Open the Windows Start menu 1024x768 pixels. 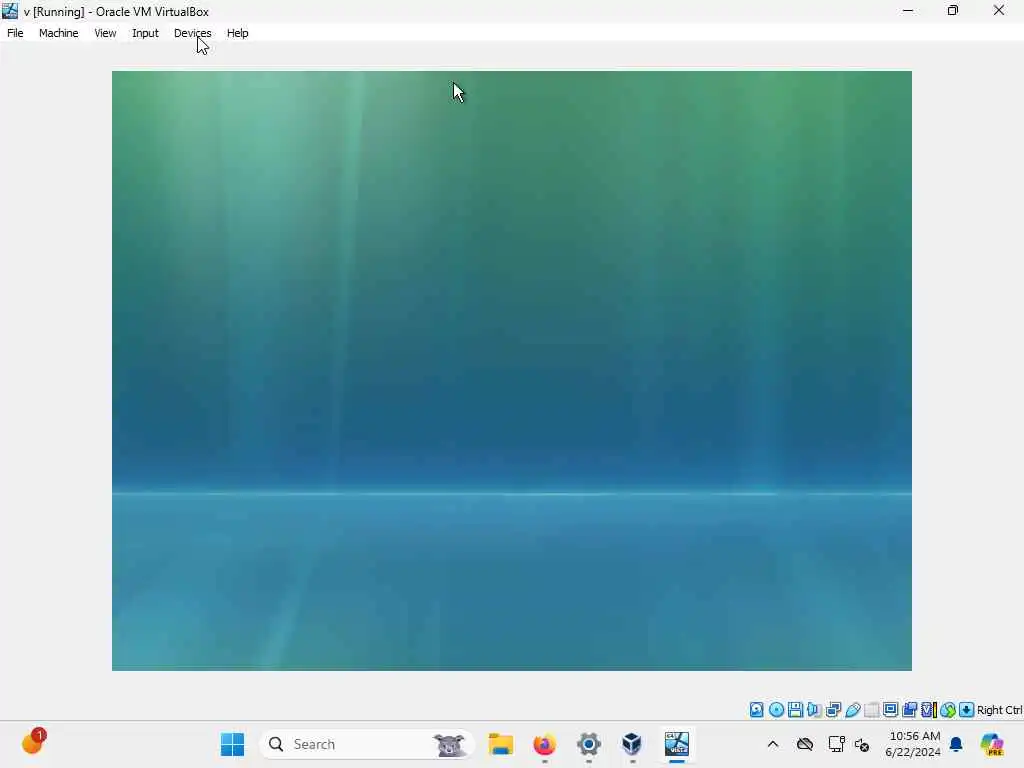click(232, 744)
